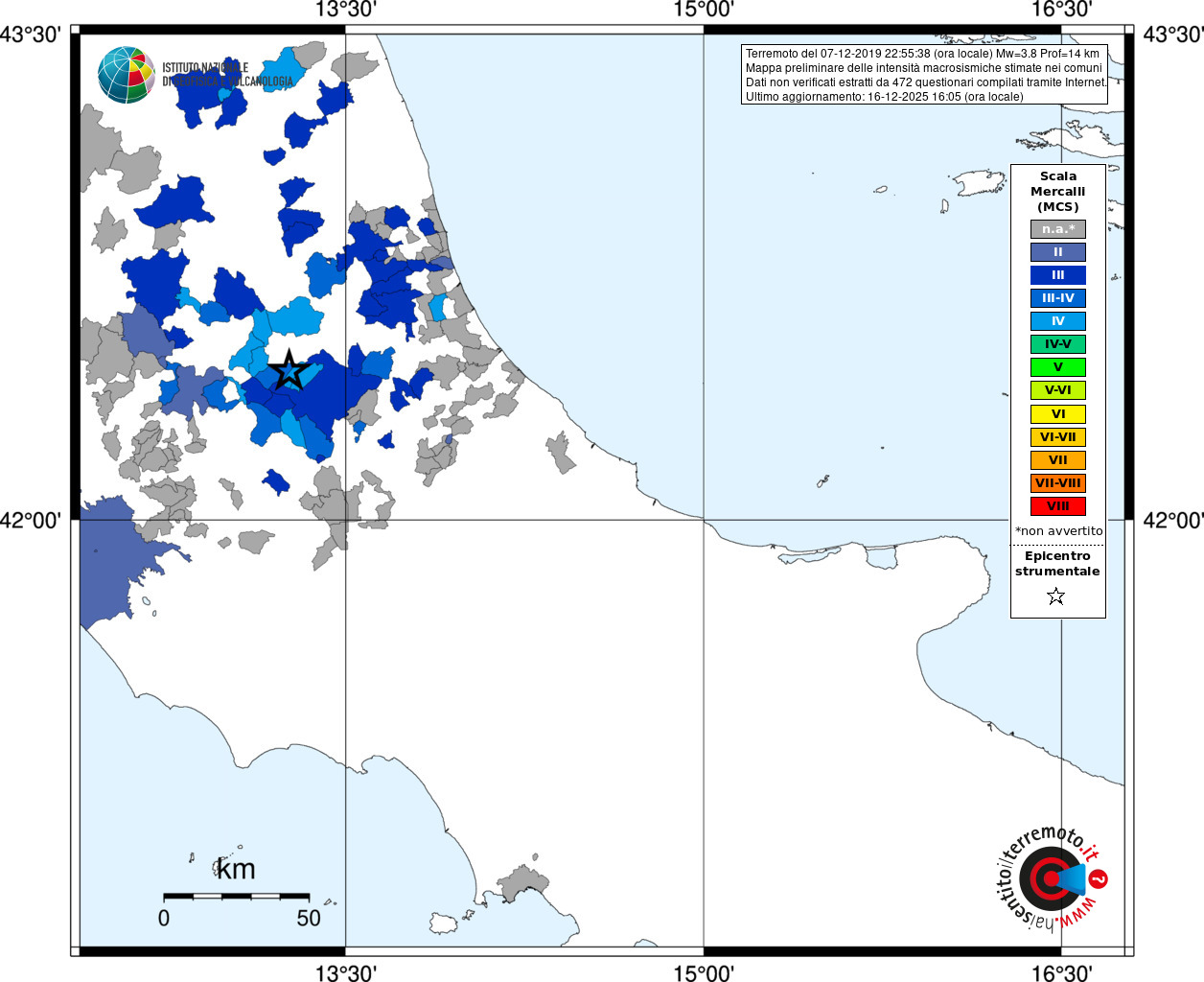Screen dimensions: 1204x982
Task: Click the top 15°00' longitude label
Action: tap(704, 11)
